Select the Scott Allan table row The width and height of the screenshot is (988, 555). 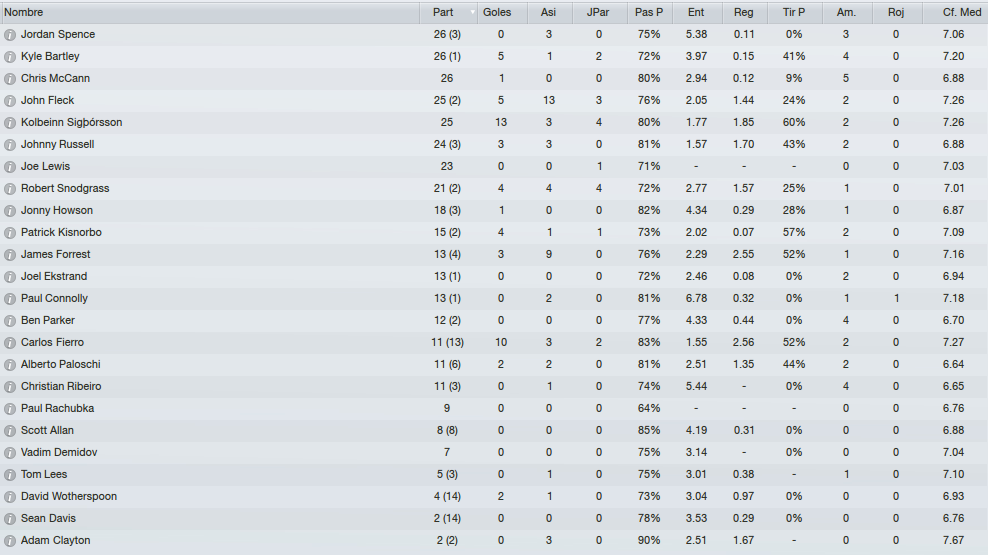[494, 430]
